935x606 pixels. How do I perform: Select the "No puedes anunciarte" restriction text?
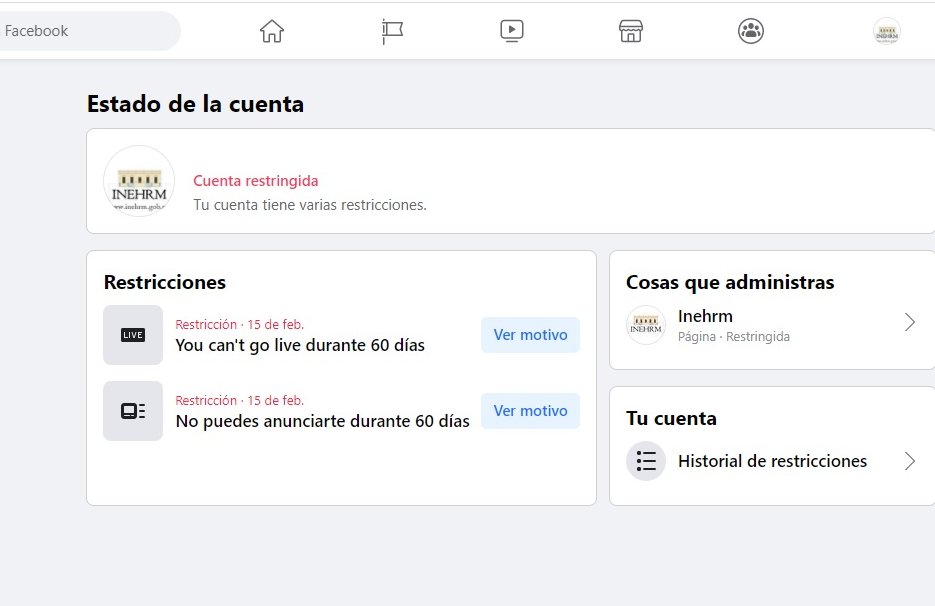[x=322, y=421]
